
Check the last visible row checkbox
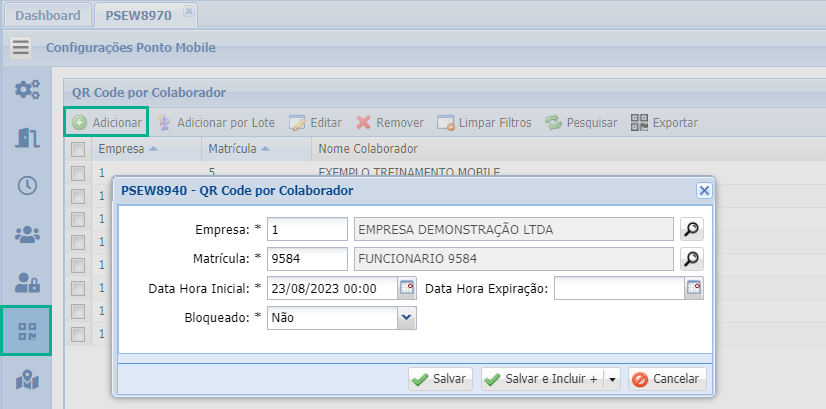(x=78, y=335)
